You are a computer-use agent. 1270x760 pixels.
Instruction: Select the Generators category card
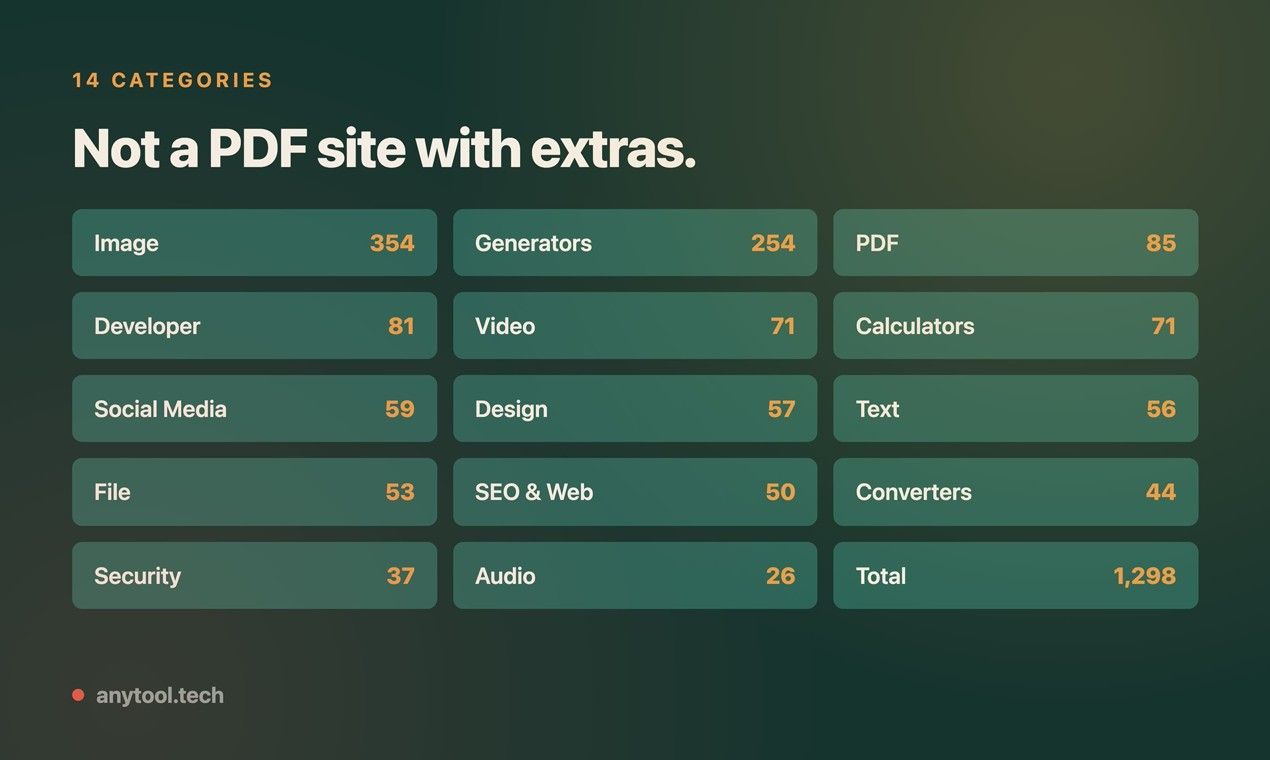coord(635,243)
